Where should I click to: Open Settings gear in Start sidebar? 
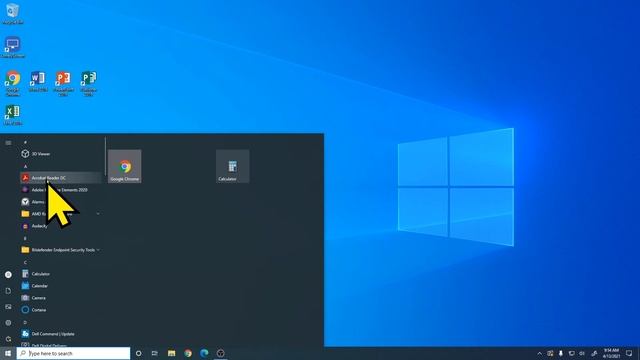(x=8, y=323)
